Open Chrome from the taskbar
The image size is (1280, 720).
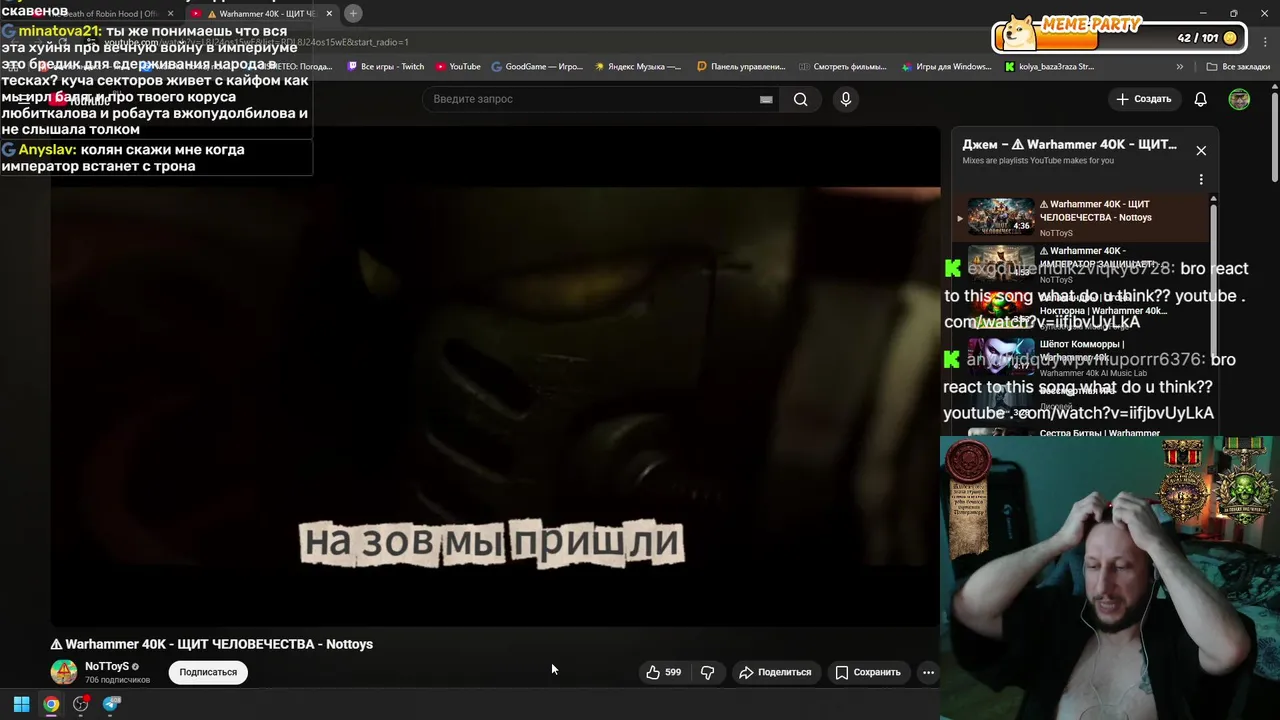pyautogui.click(x=51, y=704)
